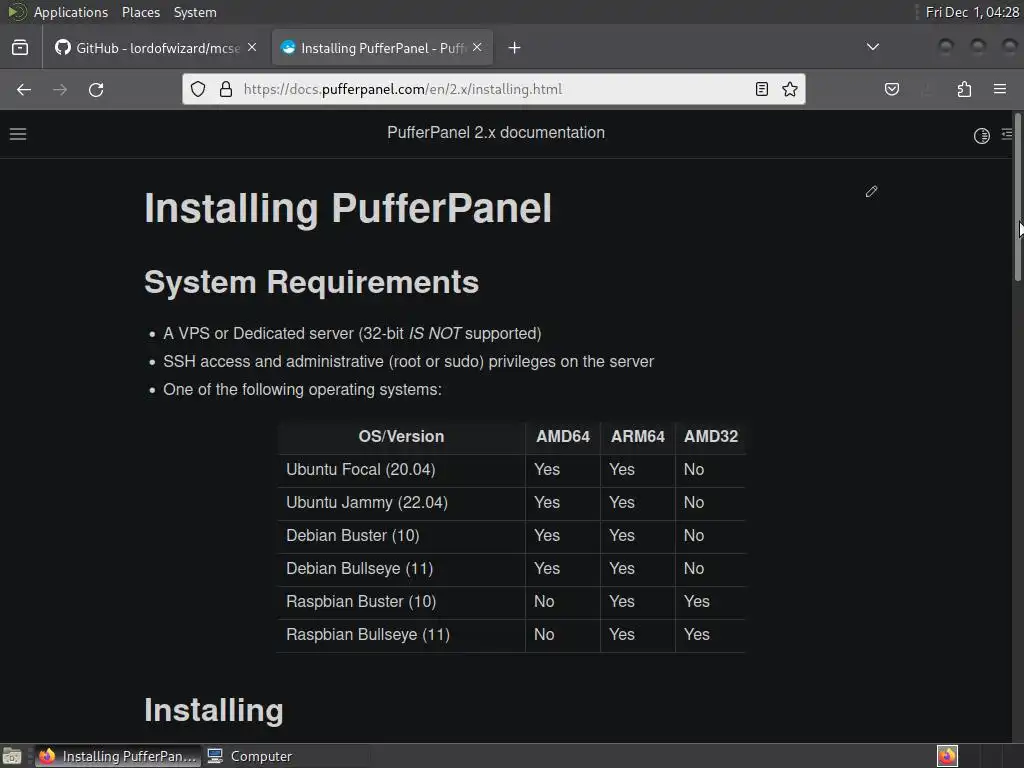
Task: Click the clock showing Fri Dec 1
Action: point(972,12)
